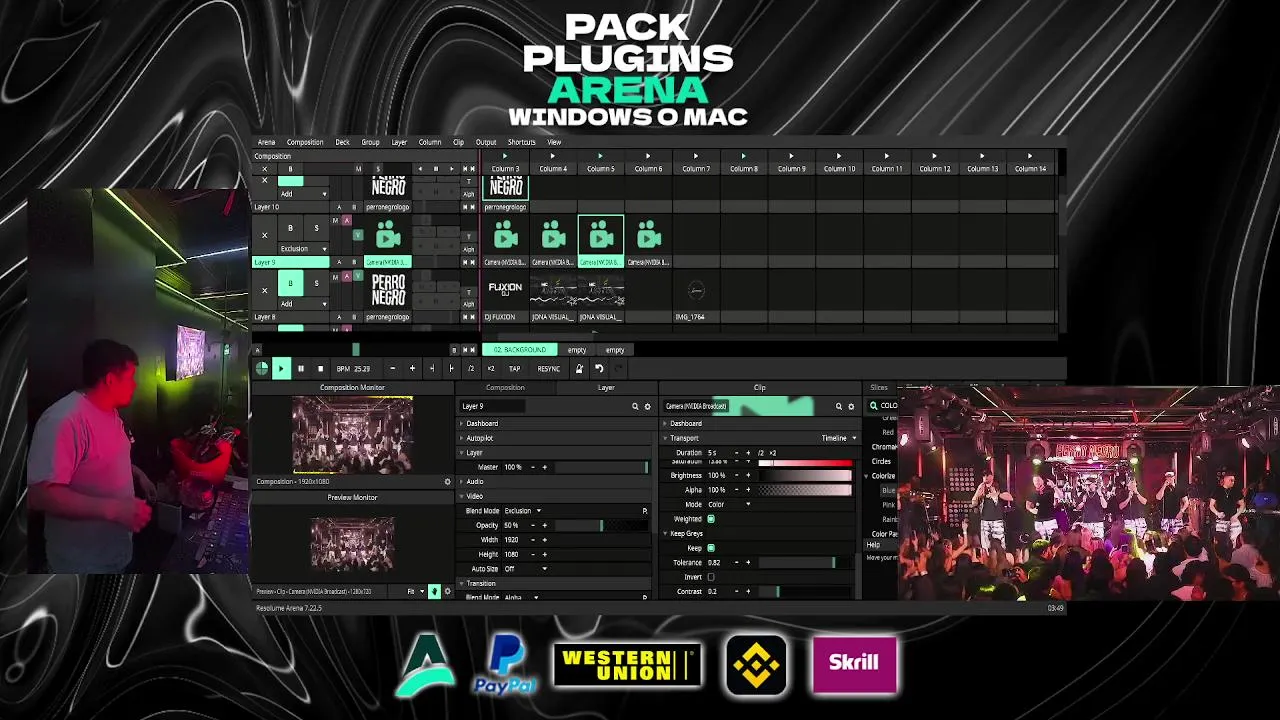Adjust the Tolerance slider
The image size is (1280, 720).
click(805, 563)
